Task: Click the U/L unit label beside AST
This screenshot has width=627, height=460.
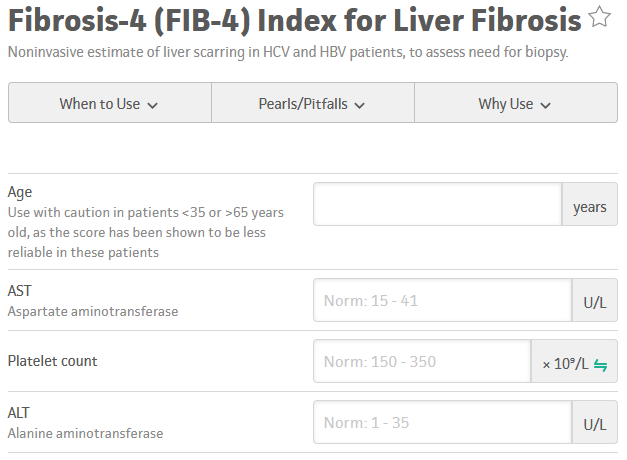Action: (x=594, y=301)
